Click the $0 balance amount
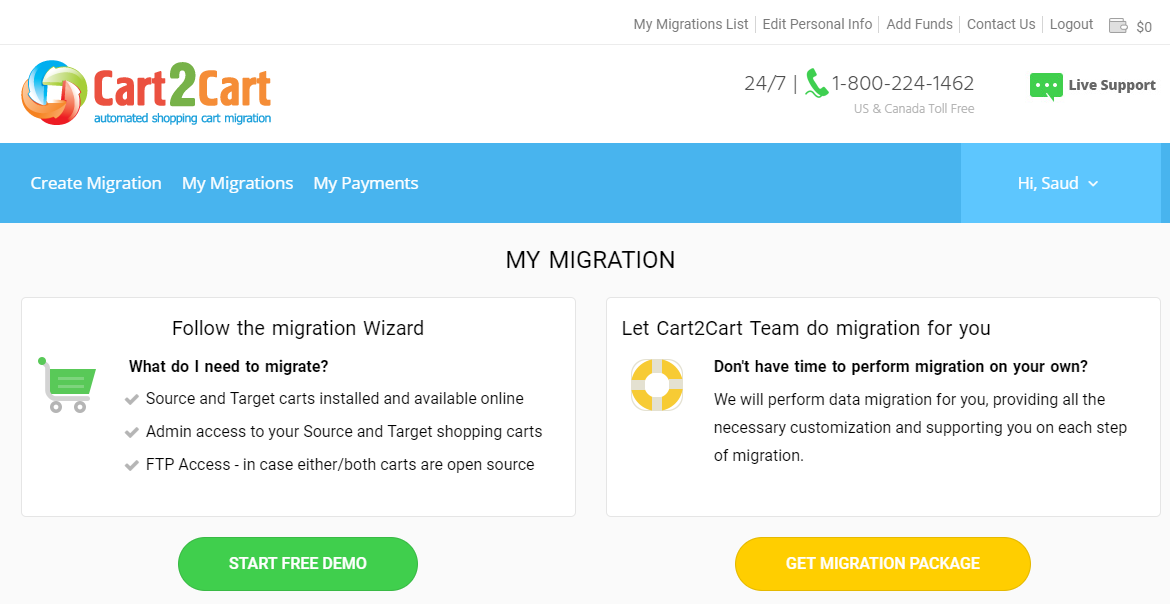Screen dimensions: 1170x604 coord(1144,28)
